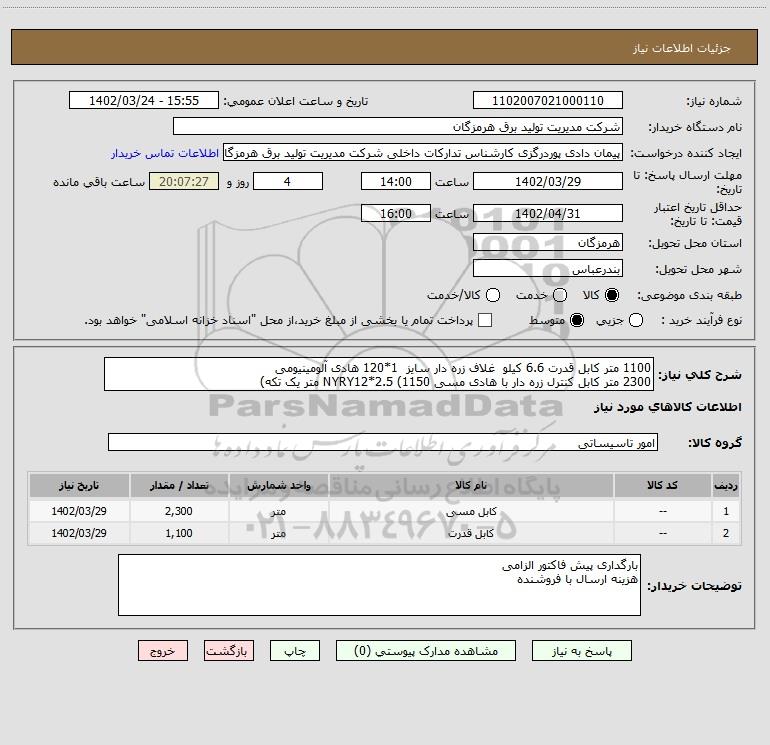Click date cell in کابل مسی row
This screenshot has width=770, height=745.
pos(79,511)
